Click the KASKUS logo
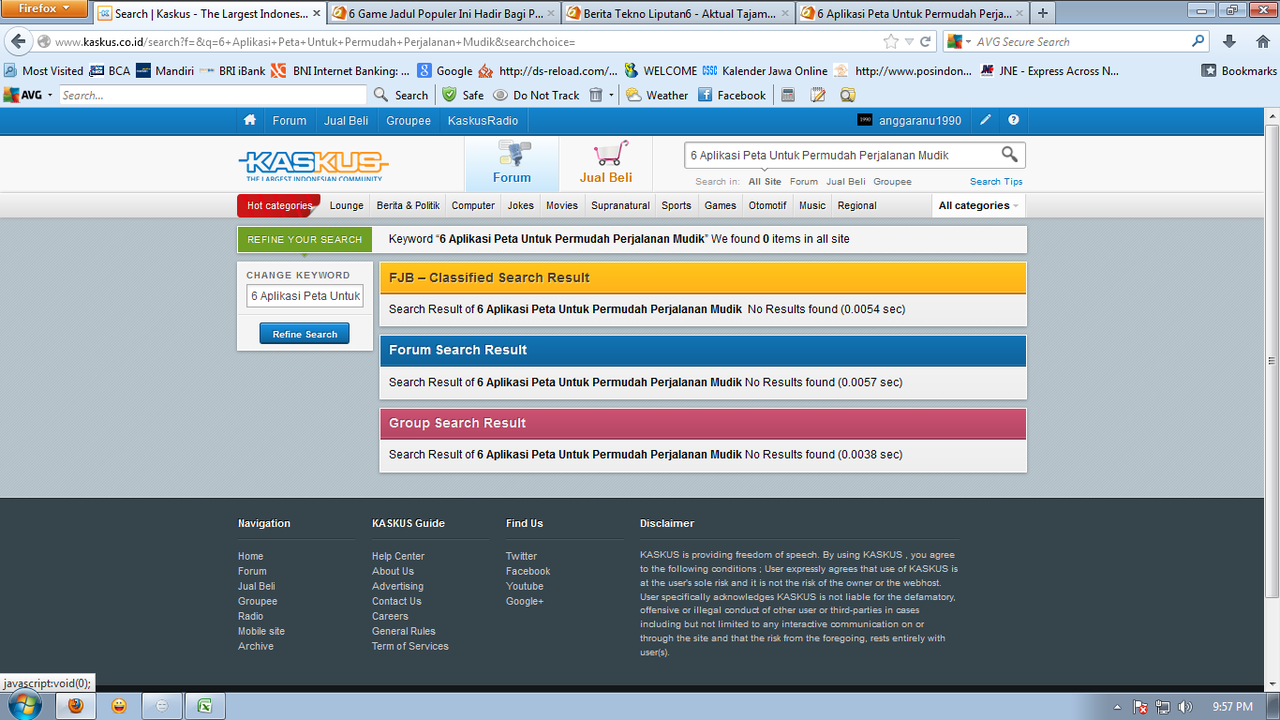This screenshot has width=1280, height=720. click(x=313, y=165)
